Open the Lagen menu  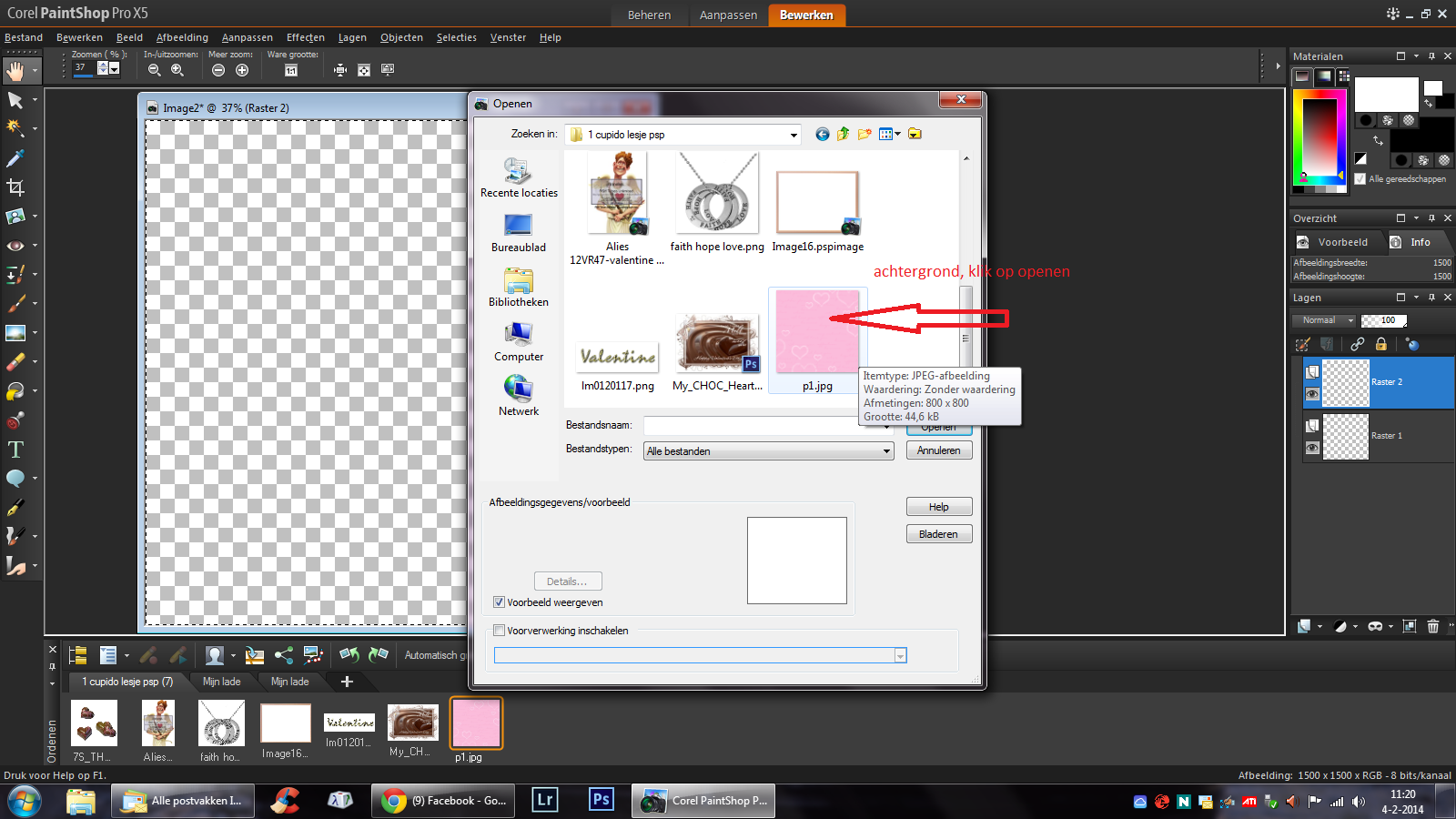(352, 37)
